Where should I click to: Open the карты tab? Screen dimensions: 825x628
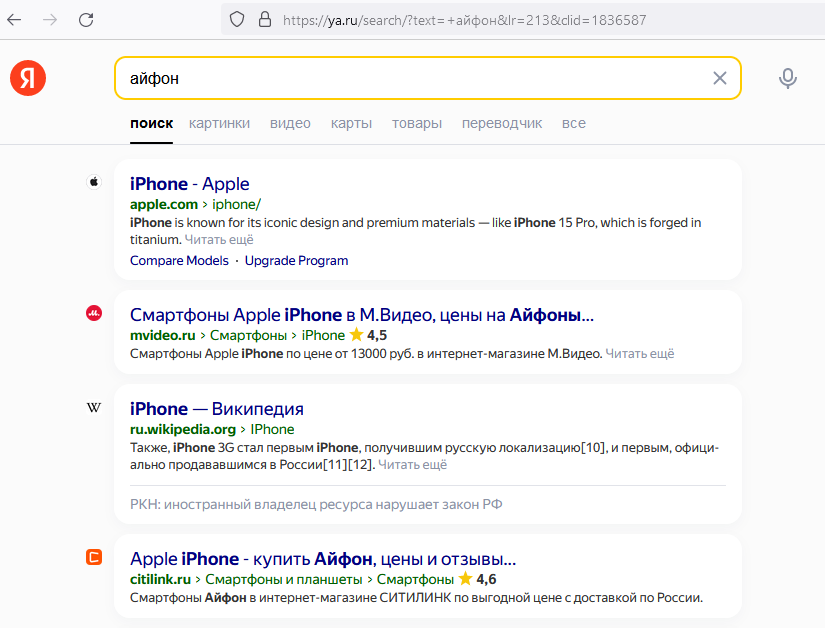[x=351, y=123]
